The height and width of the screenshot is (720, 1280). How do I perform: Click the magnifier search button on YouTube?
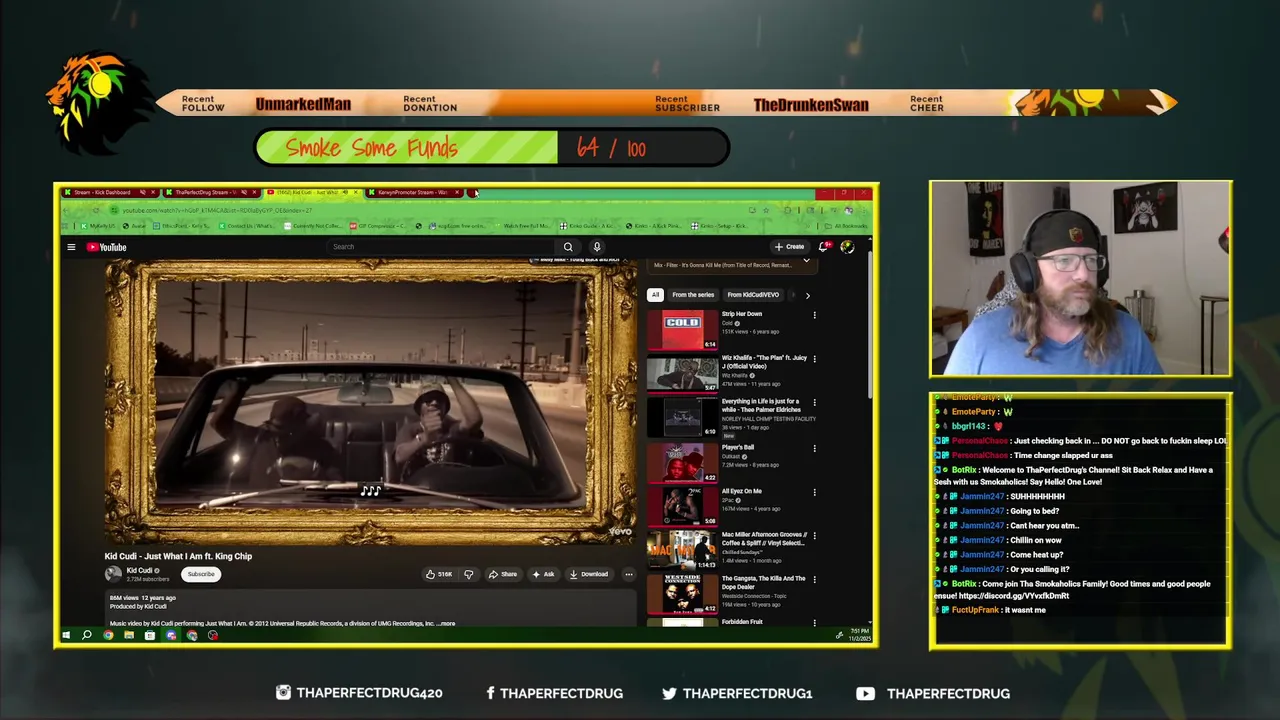click(568, 247)
